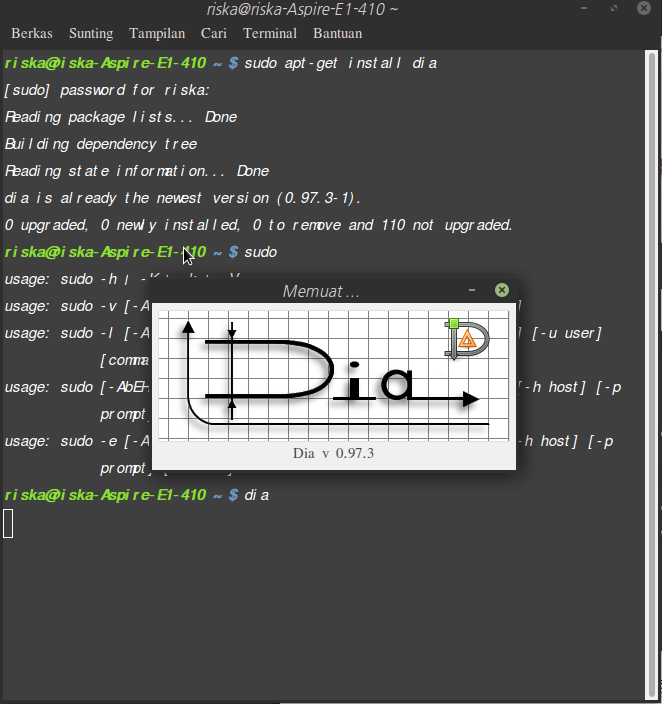Click the small Dia app icon in splash
This screenshot has width=662, height=704.
(x=467, y=339)
